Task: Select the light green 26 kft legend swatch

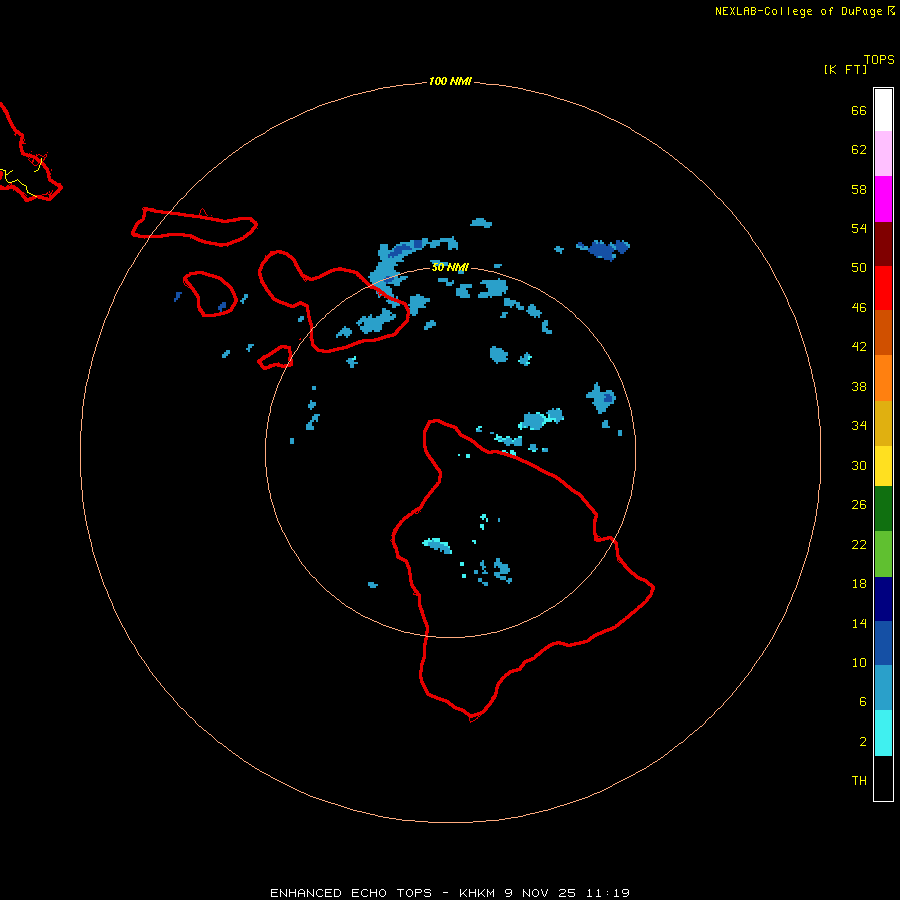Action: point(883,554)
